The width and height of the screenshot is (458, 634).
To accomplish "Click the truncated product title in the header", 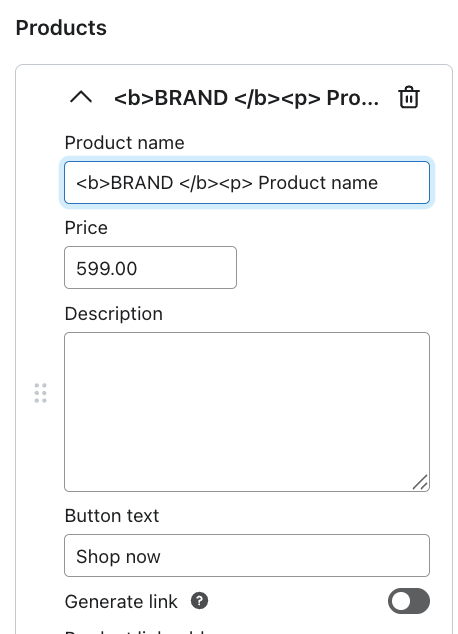I will 247,98.
